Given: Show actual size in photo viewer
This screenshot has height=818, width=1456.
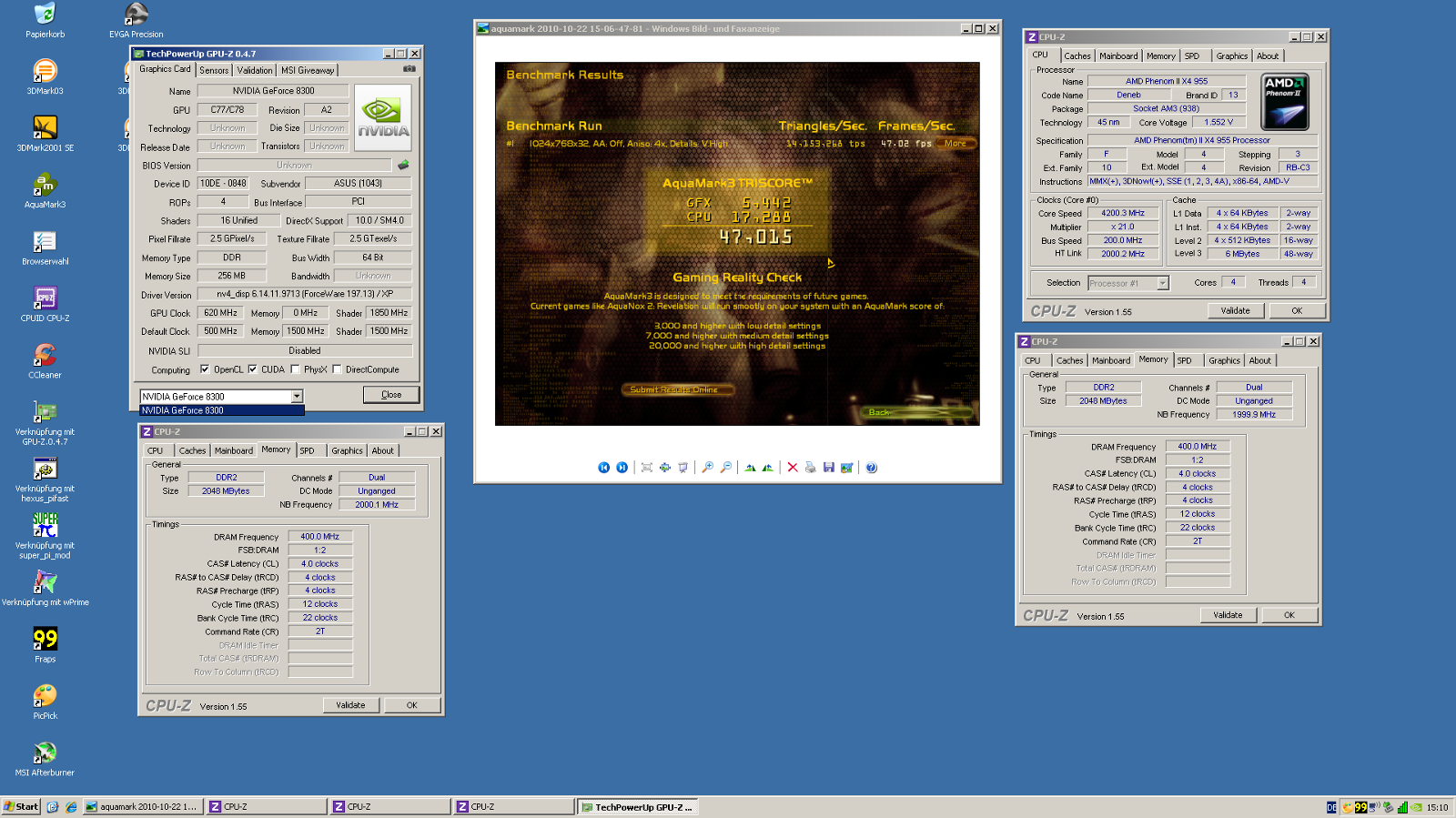Looking at the screenshot, I should [665, 468].
